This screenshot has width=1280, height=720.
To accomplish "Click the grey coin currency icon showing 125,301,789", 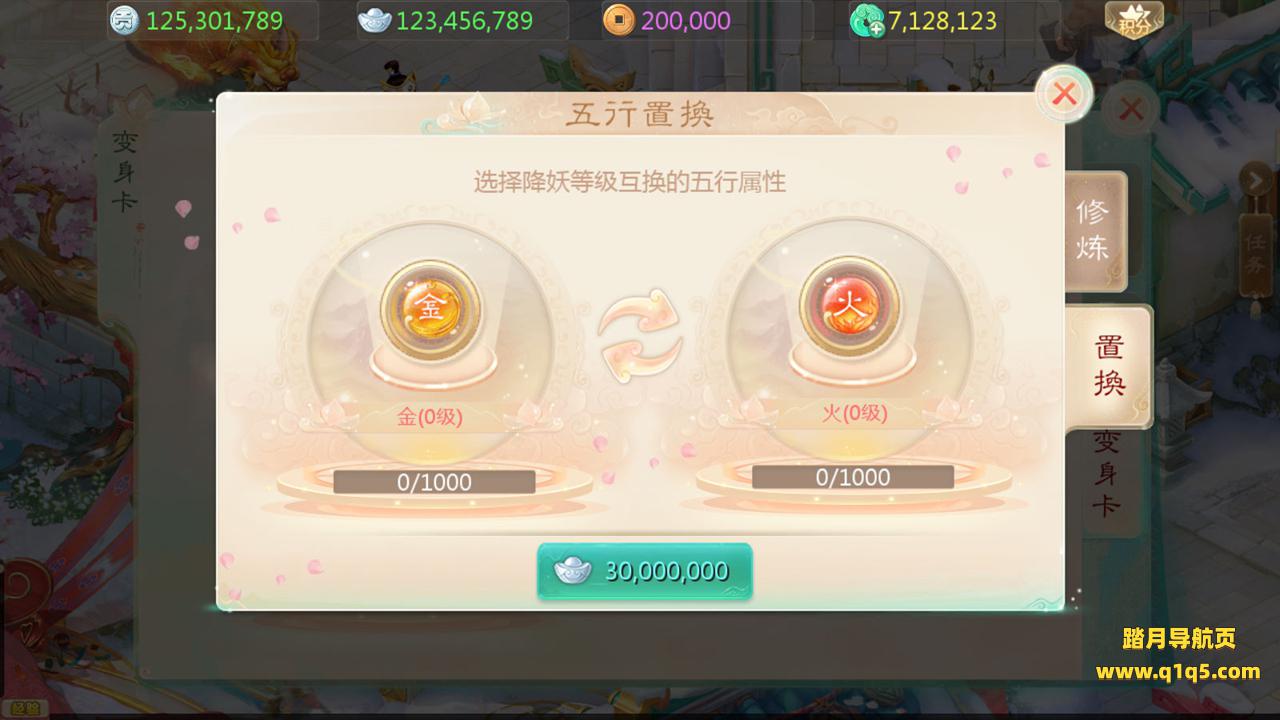I will (x=124, y=20).
